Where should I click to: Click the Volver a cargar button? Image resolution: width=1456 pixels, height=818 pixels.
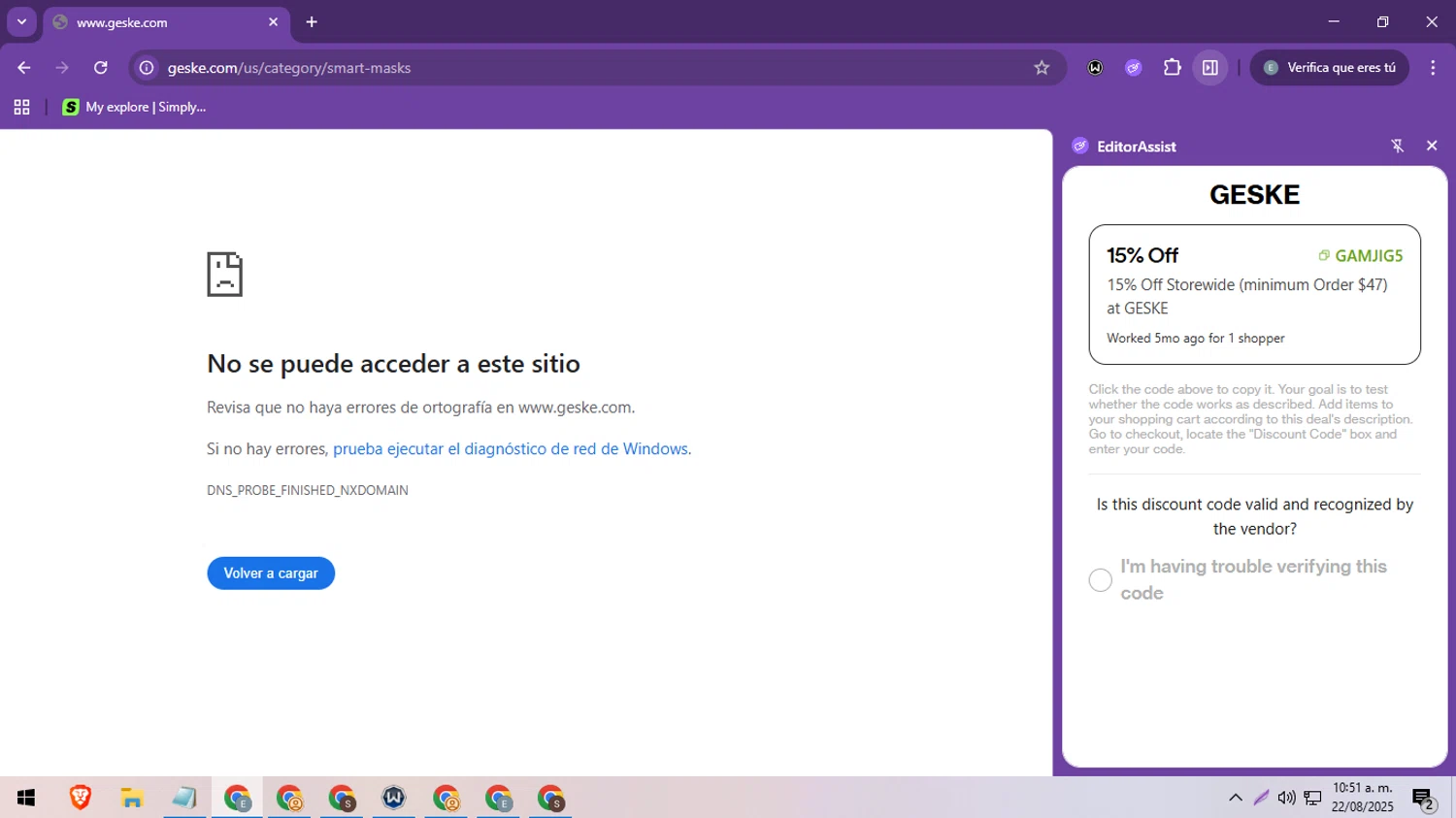[271, 573]
